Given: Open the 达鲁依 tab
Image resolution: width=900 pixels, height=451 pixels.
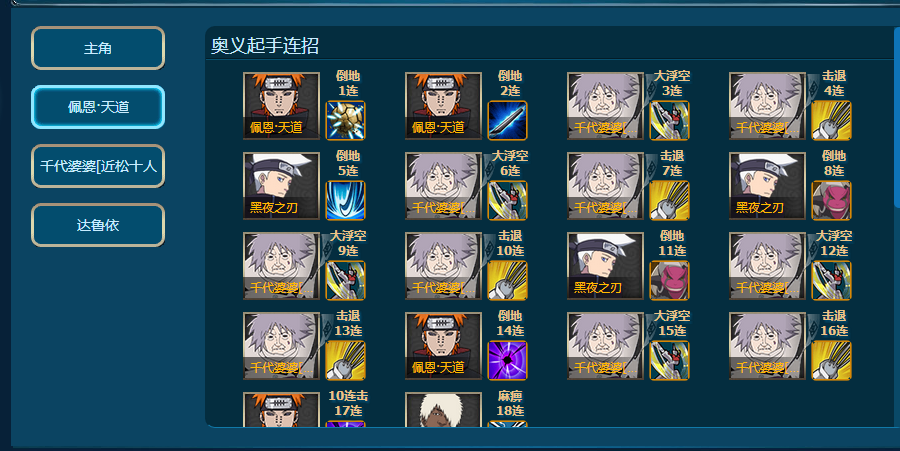Looking at the screenshot, I should 98,225.
